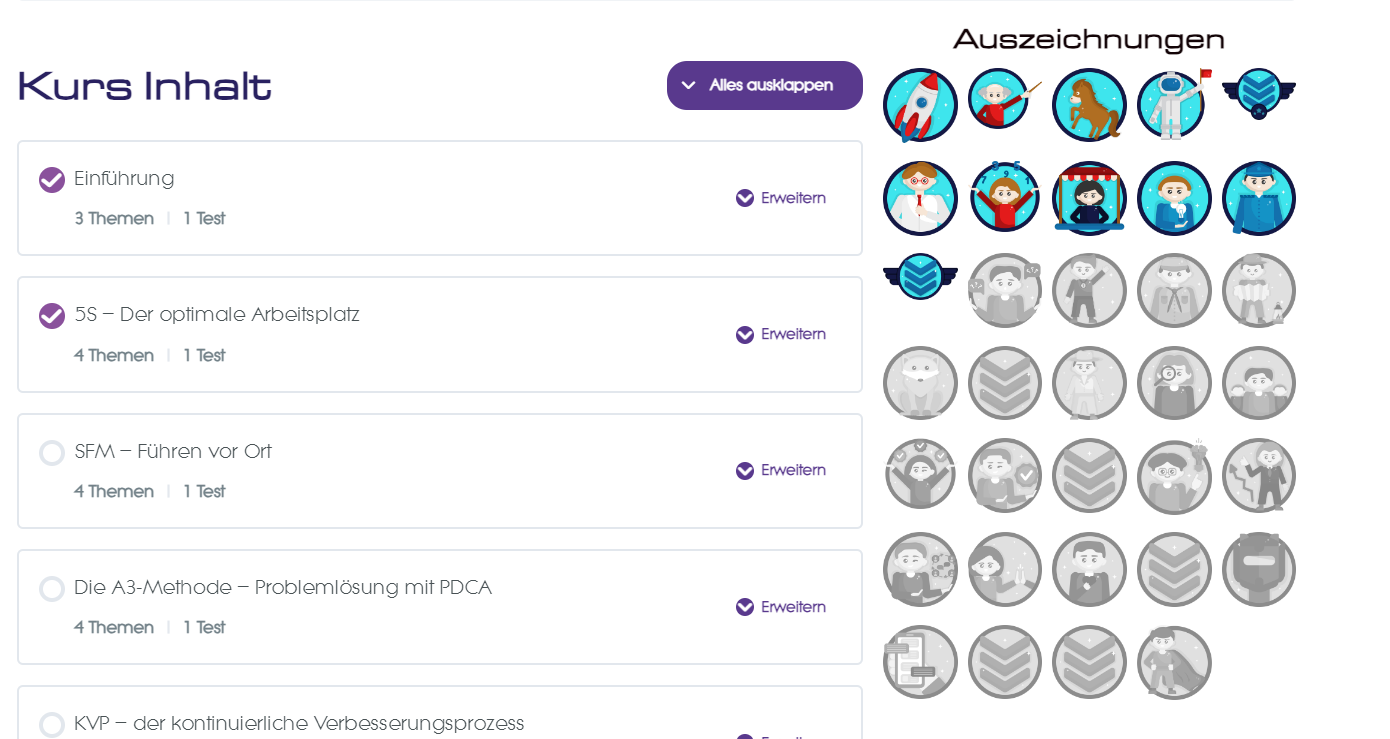
Task: Expand the Einführung section via Erweitern
Action: pos(781,198)
